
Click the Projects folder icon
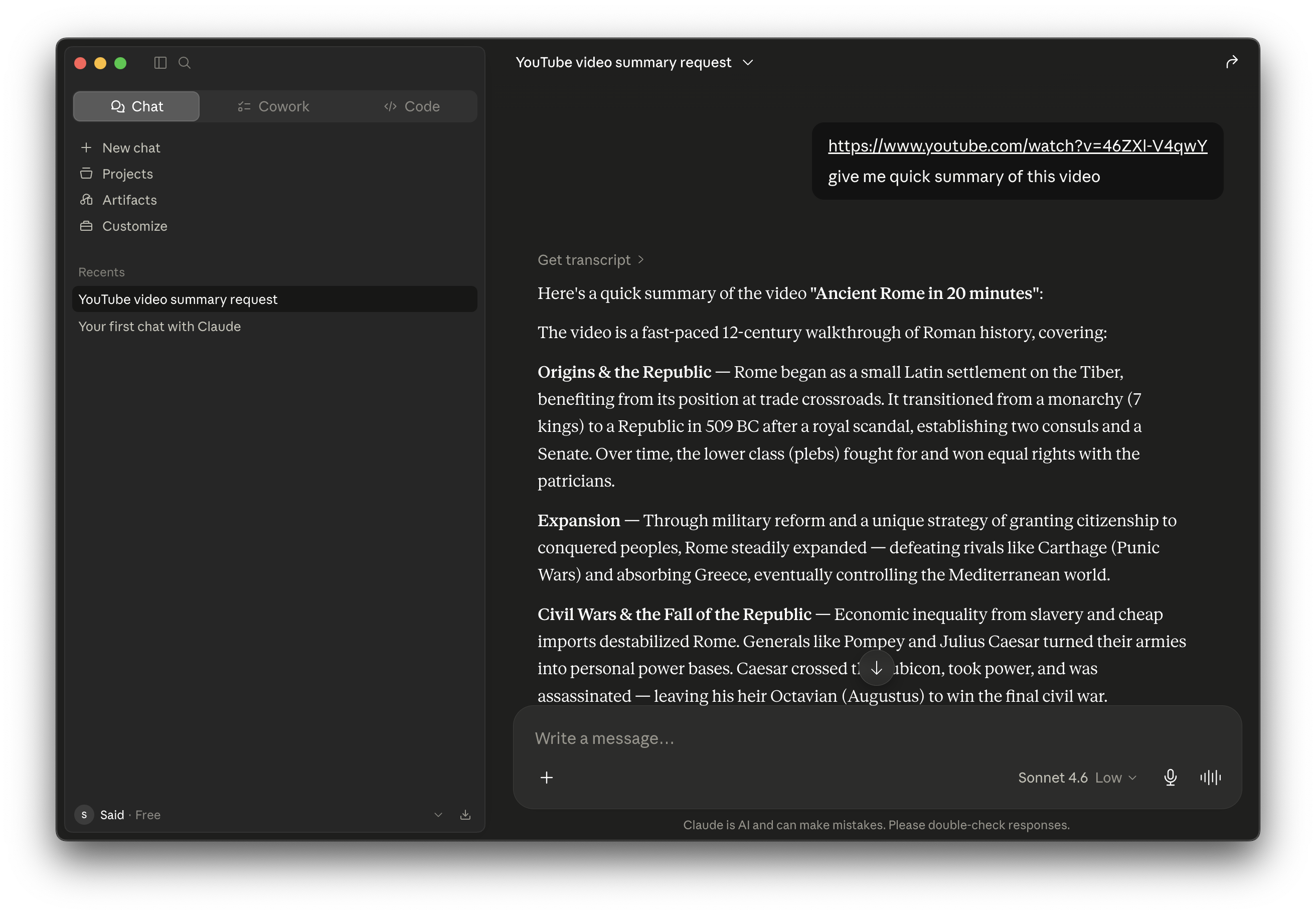click(86, 174)
